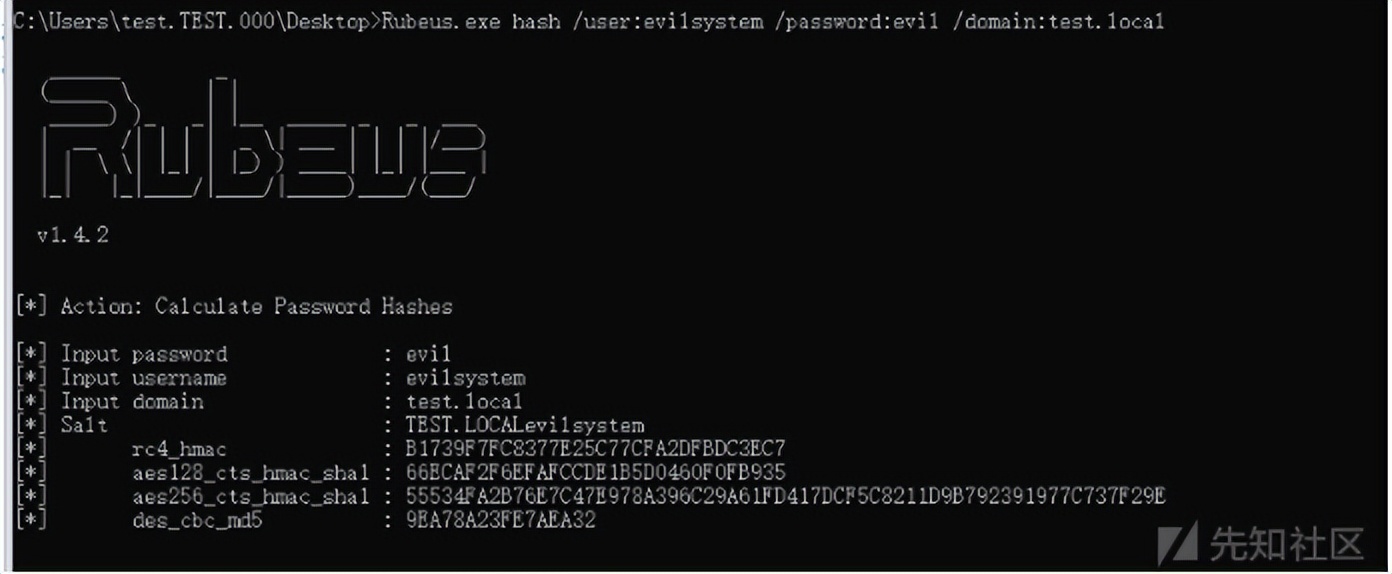Click the v1.4.2 version text
Screen dimensions: 1392x574
73,236
